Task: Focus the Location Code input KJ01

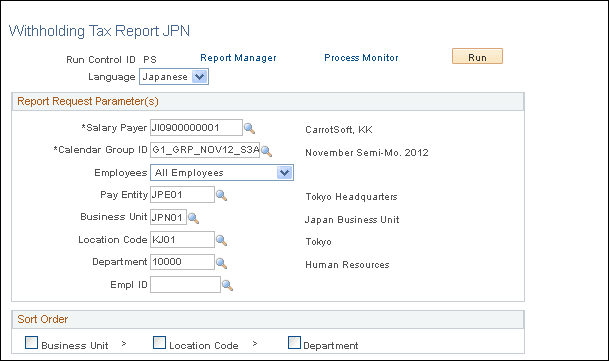Action: 182,239
